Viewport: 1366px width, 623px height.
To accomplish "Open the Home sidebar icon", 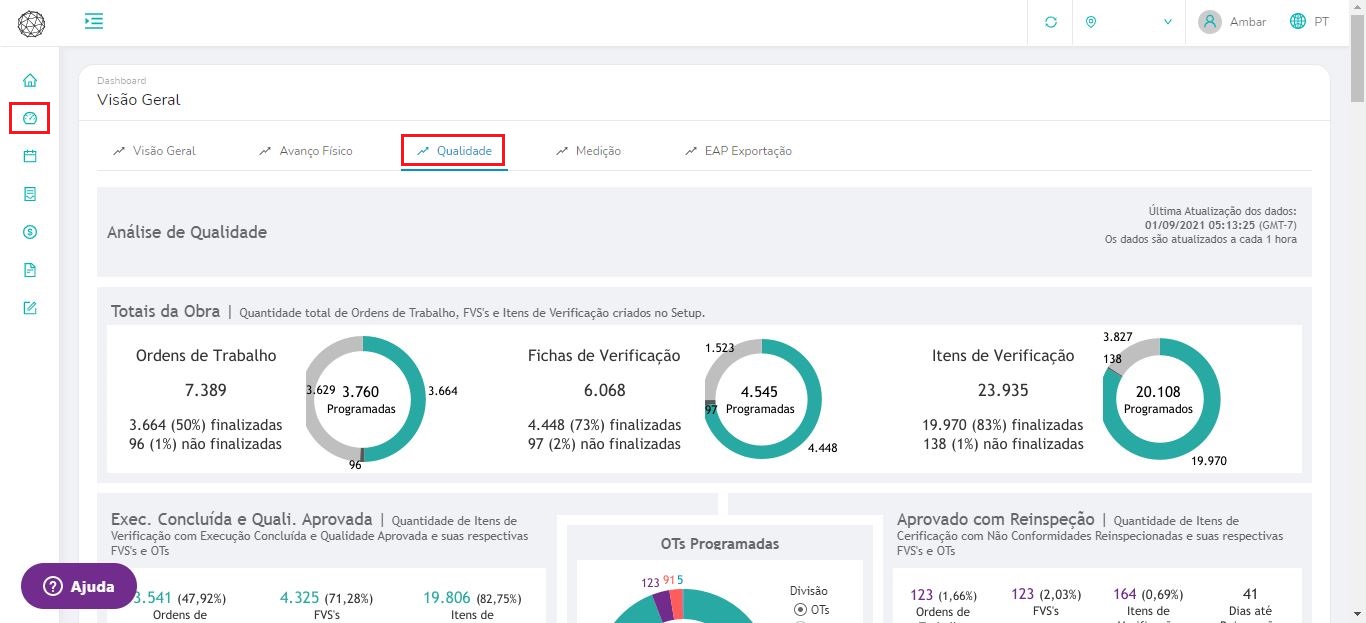I will (x=30, y=80).
